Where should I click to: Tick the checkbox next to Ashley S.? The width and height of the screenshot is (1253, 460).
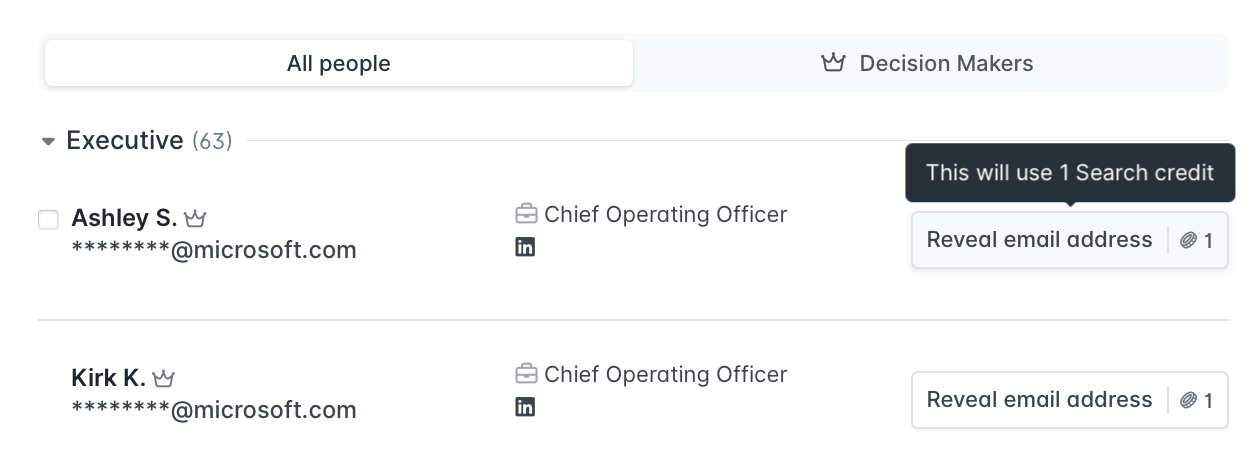pos(48,219)
